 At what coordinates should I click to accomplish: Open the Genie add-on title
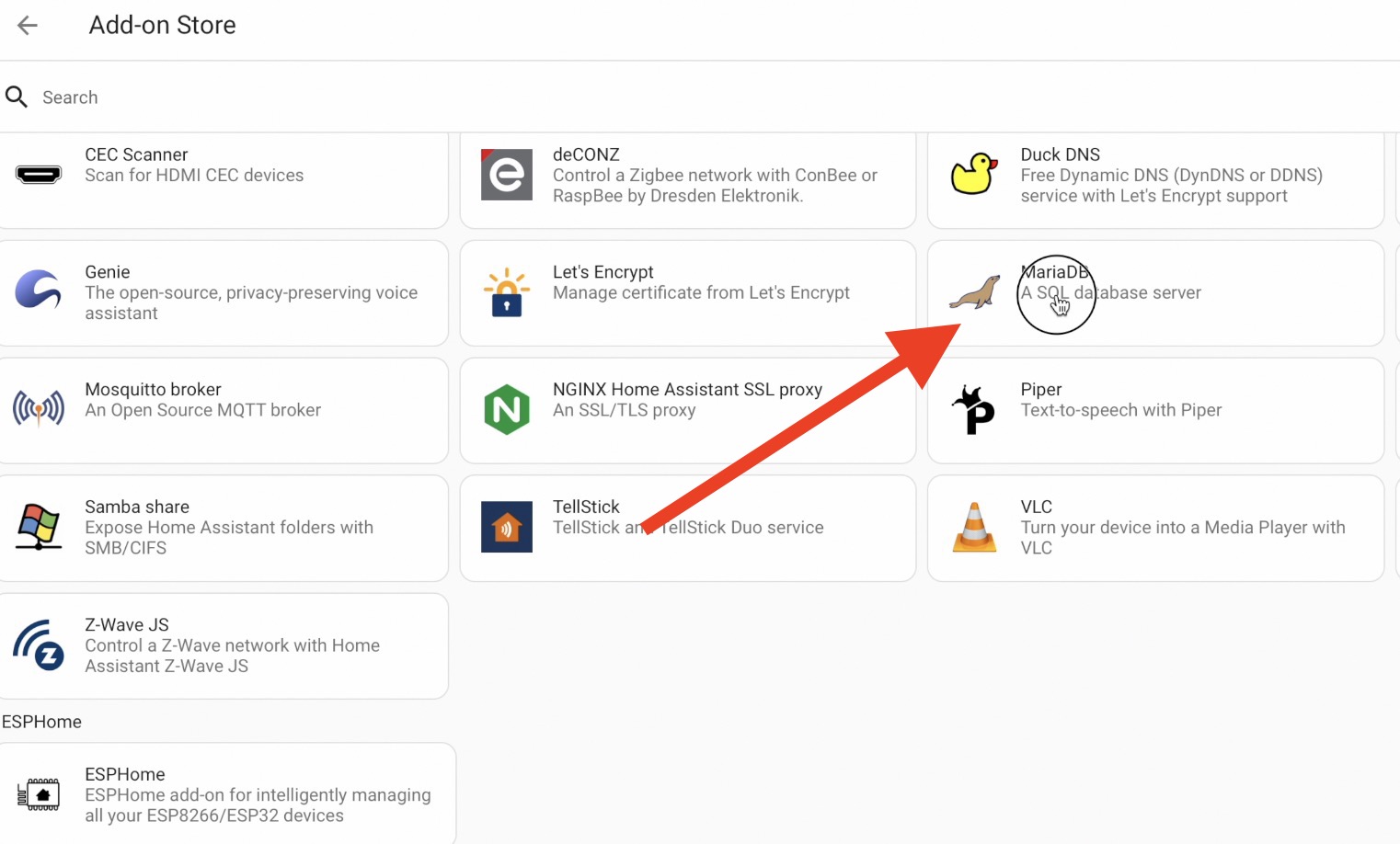[x=108, y=272]
